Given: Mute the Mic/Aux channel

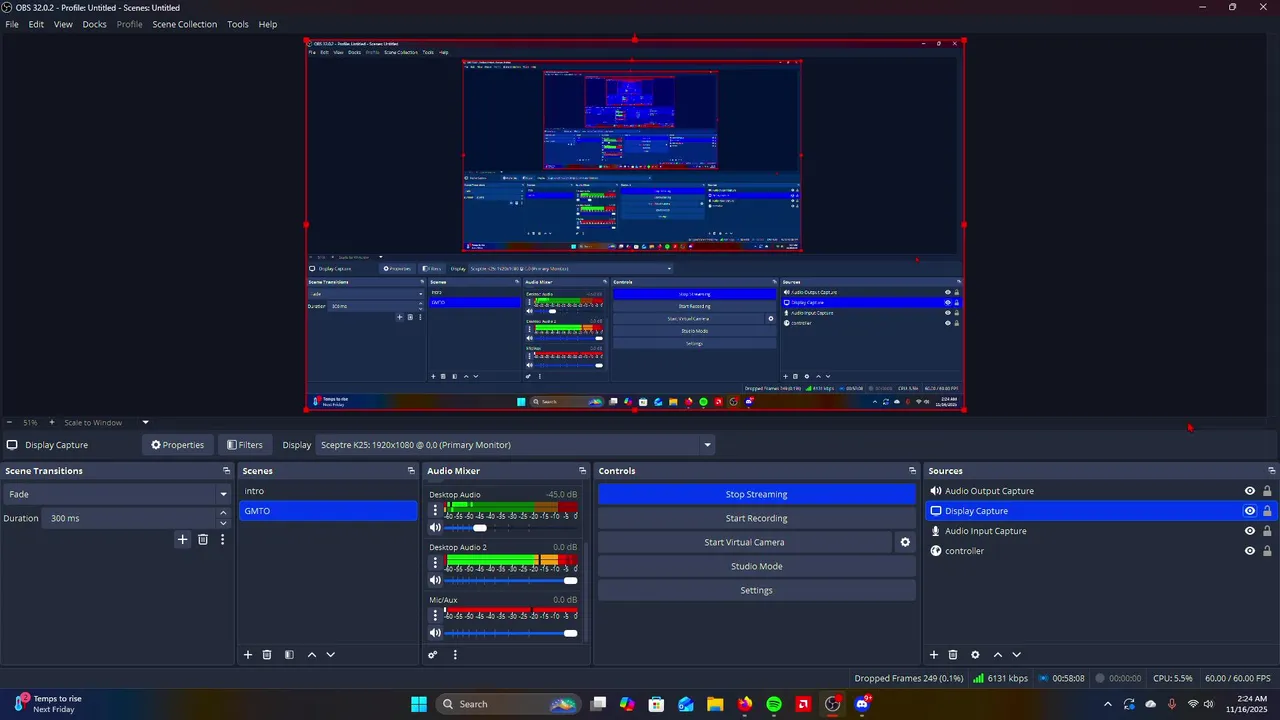Looking at the screenshot, I should pos(435,633).
